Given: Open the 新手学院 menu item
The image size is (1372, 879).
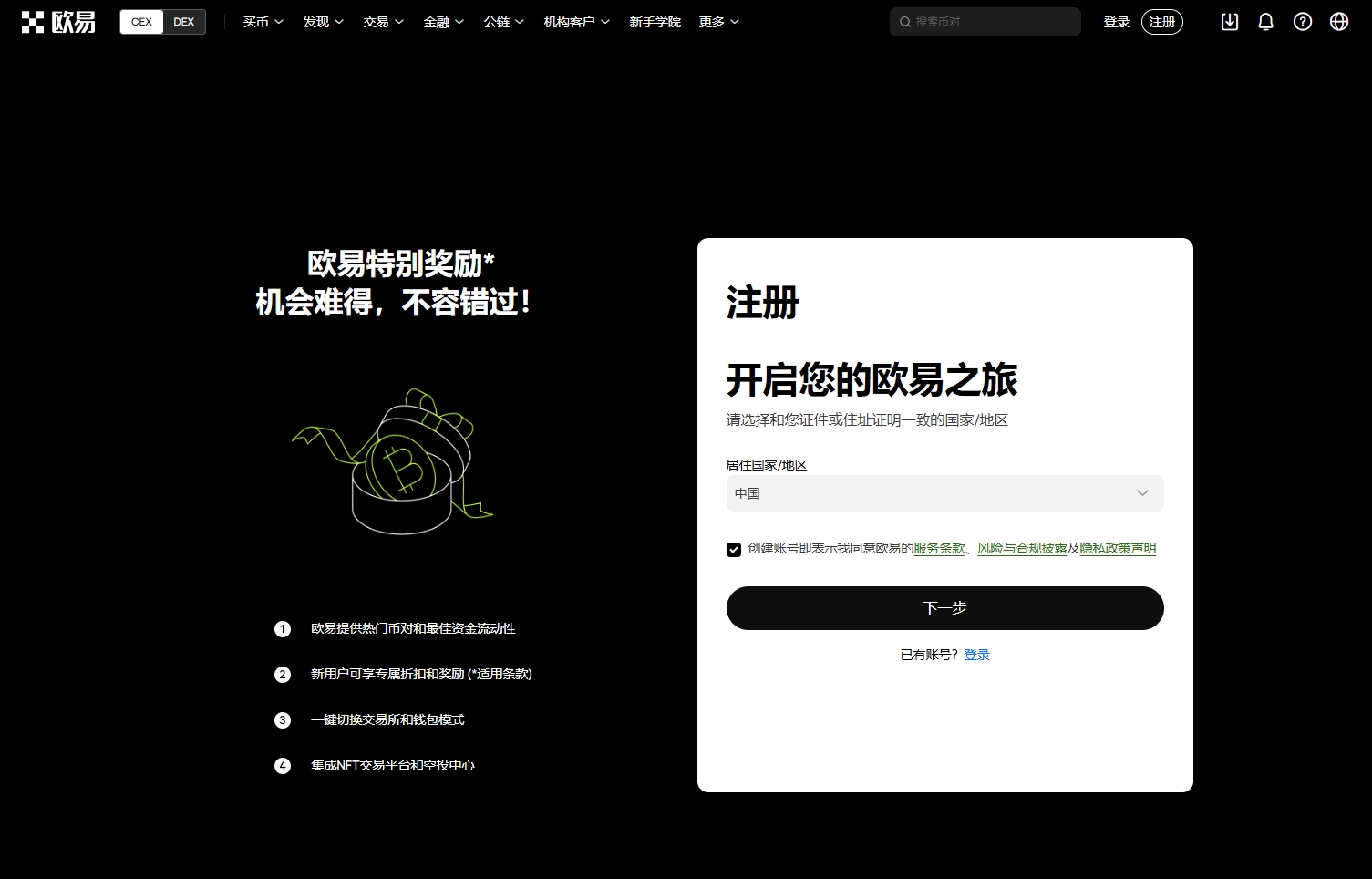Looking at the screenshot, I should coord(655,21).
